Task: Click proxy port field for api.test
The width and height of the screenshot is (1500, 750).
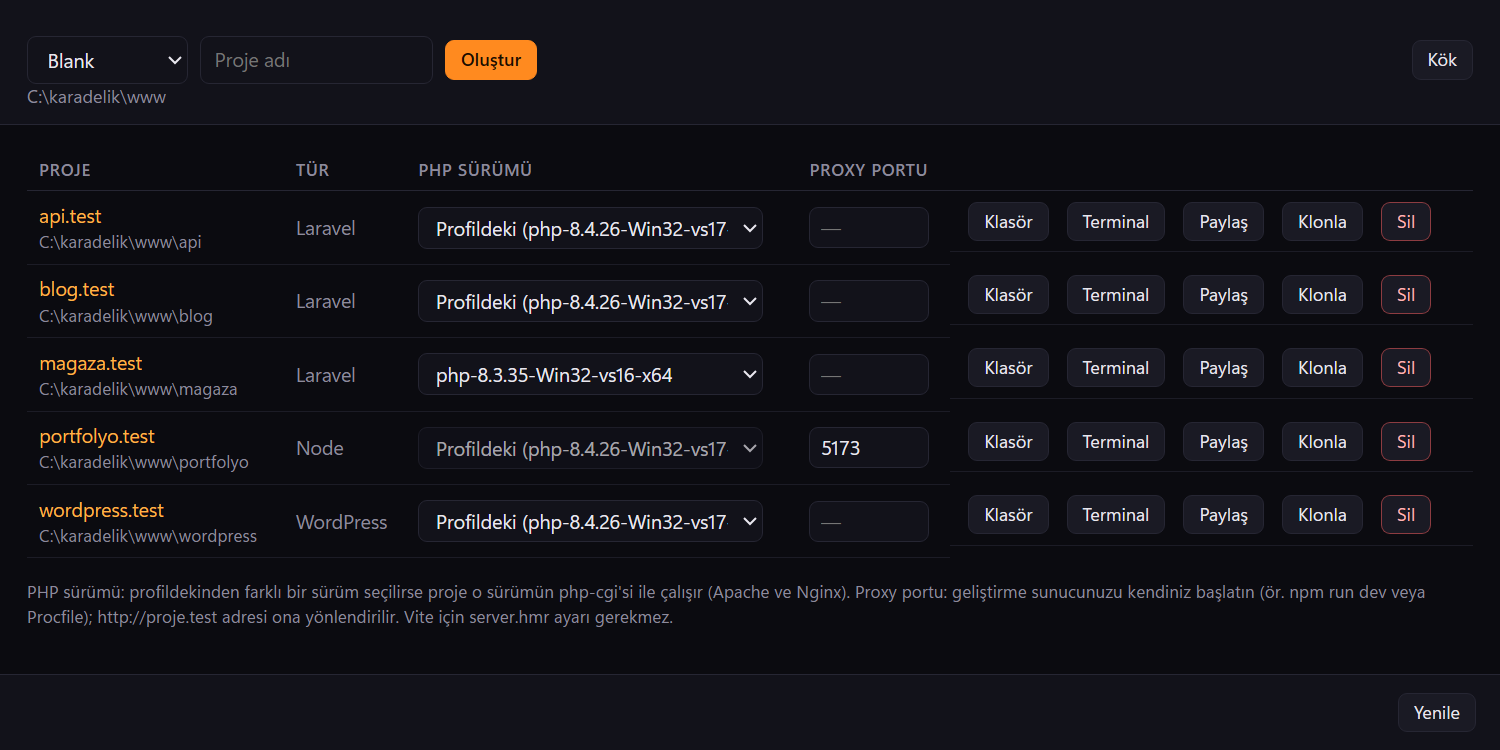Action: (x=869, y=228)
